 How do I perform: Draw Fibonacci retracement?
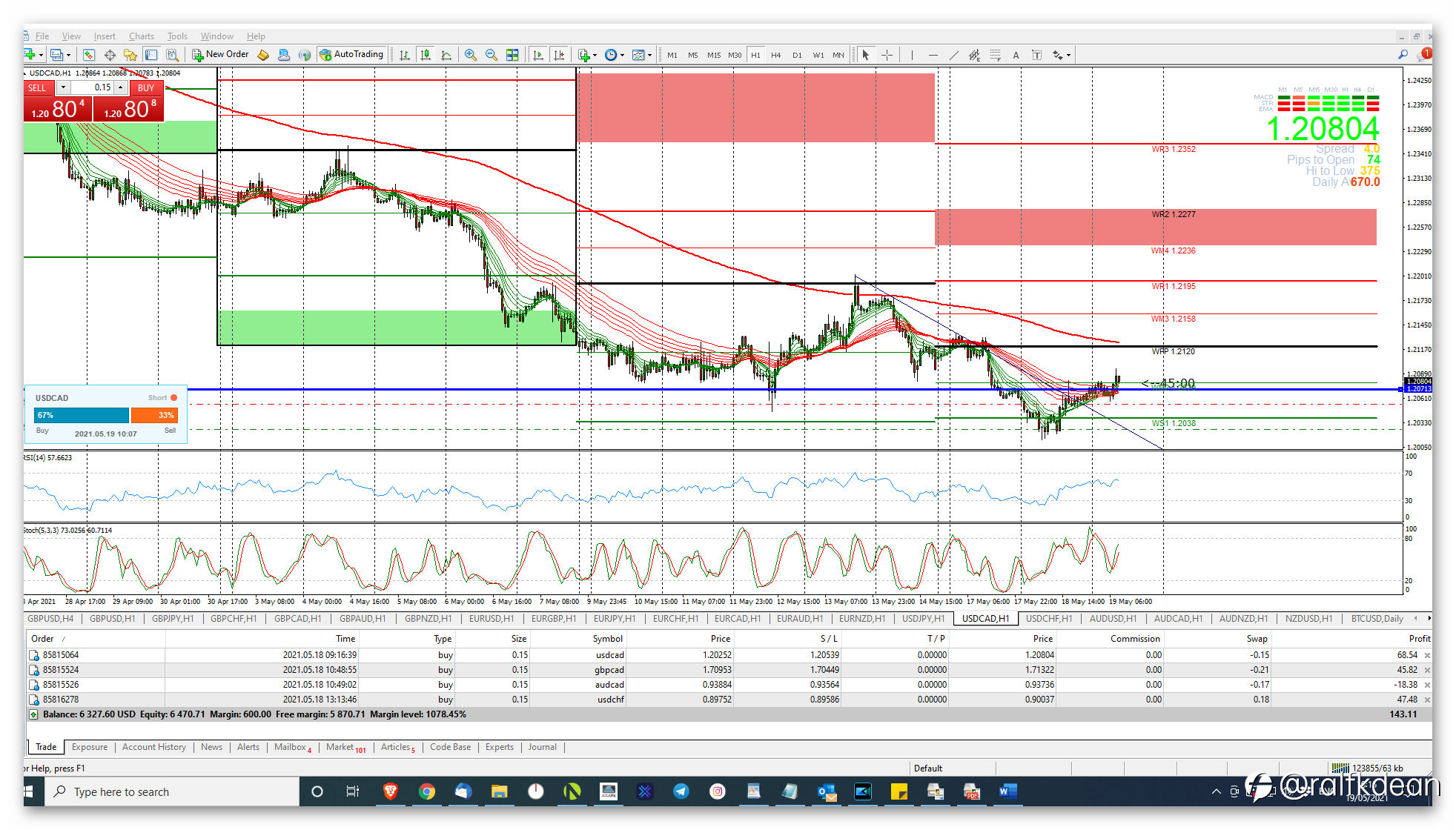995,55
